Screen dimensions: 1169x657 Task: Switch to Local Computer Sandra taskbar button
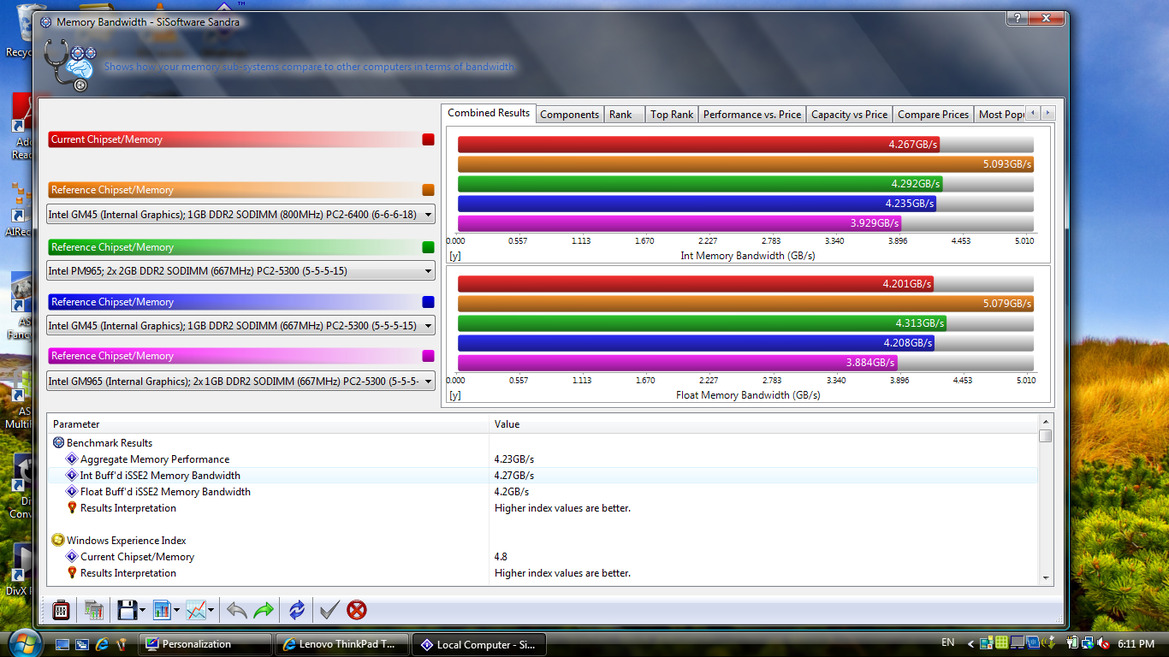(x=479, y=644)
